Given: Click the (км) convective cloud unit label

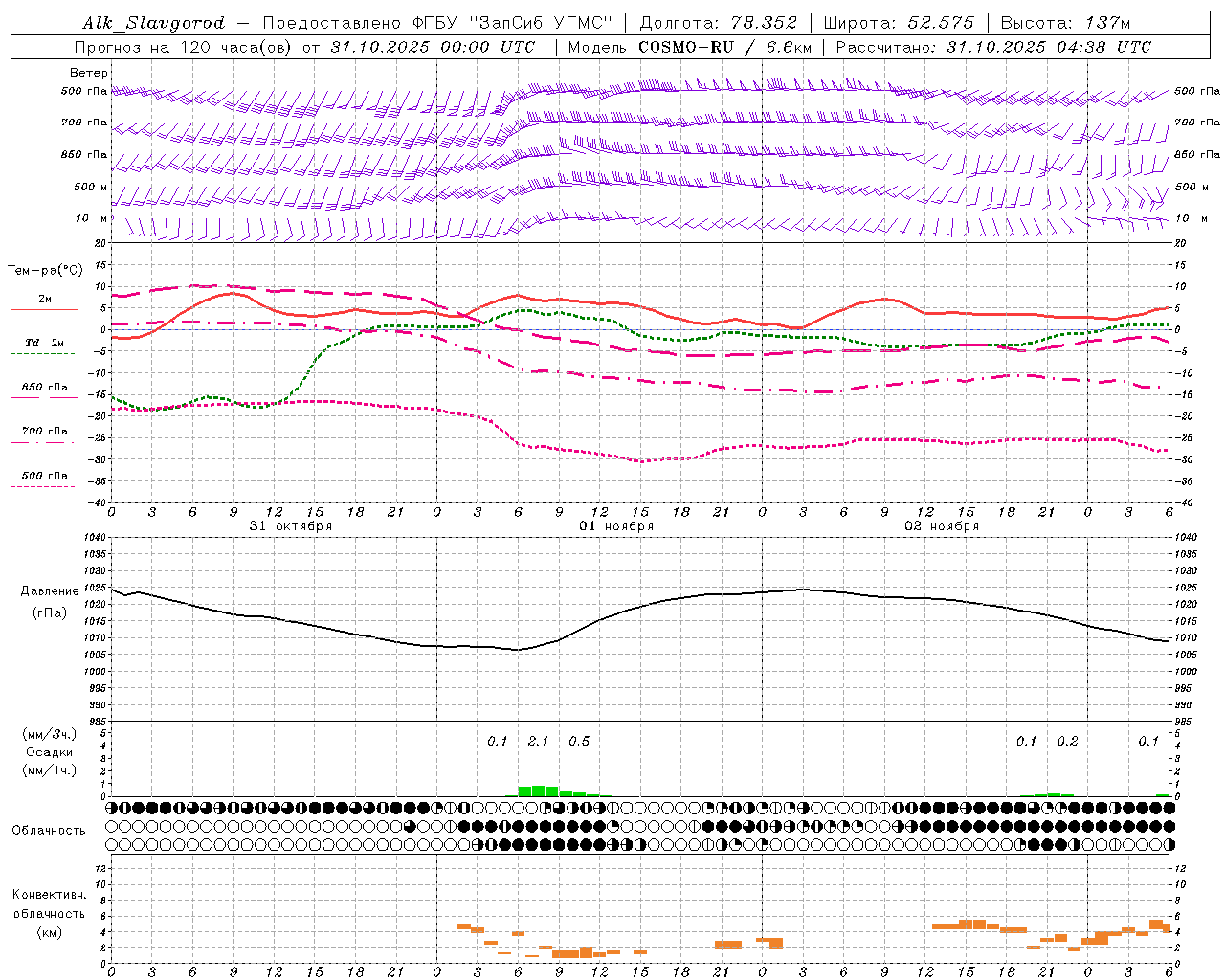Looking at the screenshot, I should (49, 932).
